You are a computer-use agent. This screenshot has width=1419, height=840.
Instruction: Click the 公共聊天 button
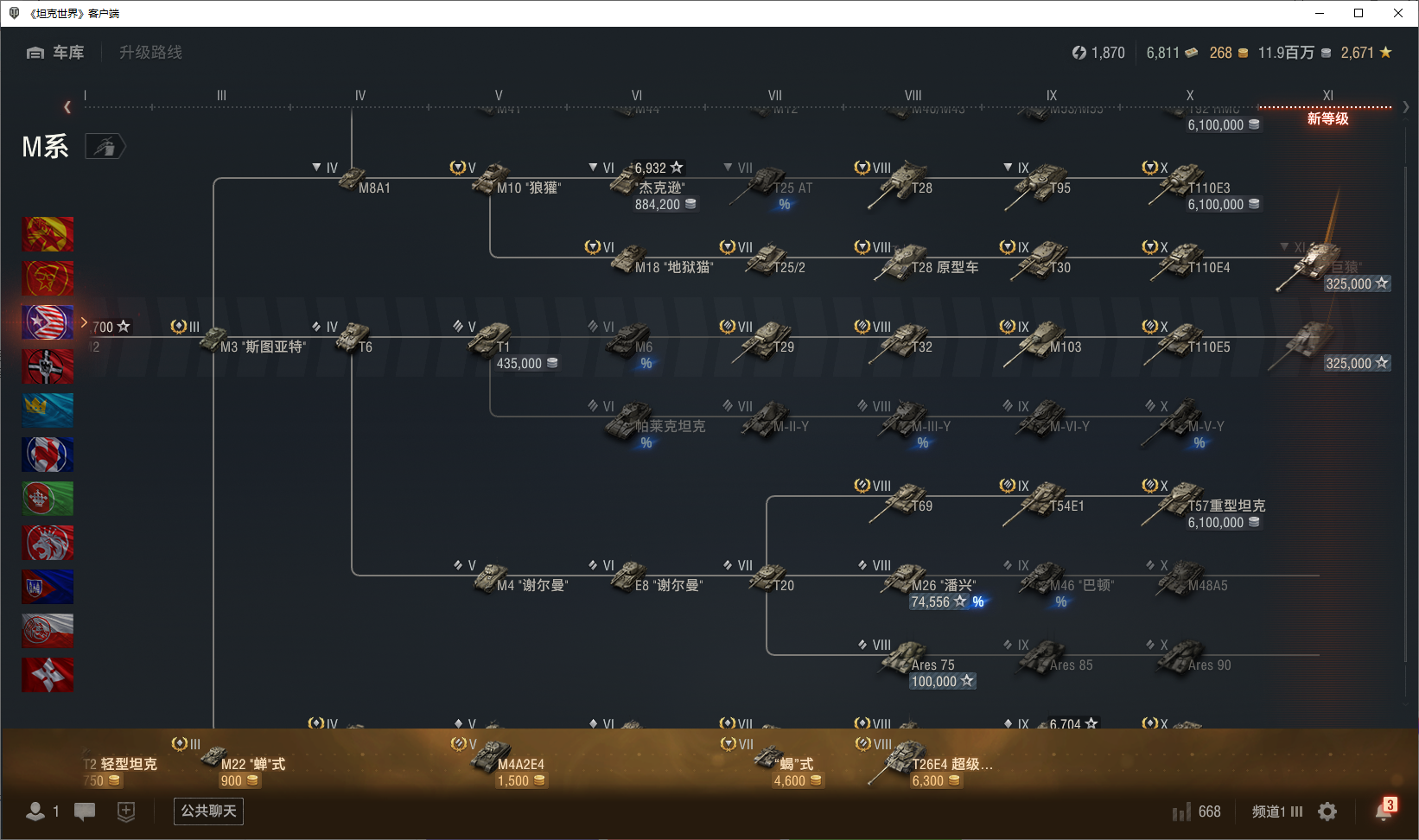click(x=208, y=811)
